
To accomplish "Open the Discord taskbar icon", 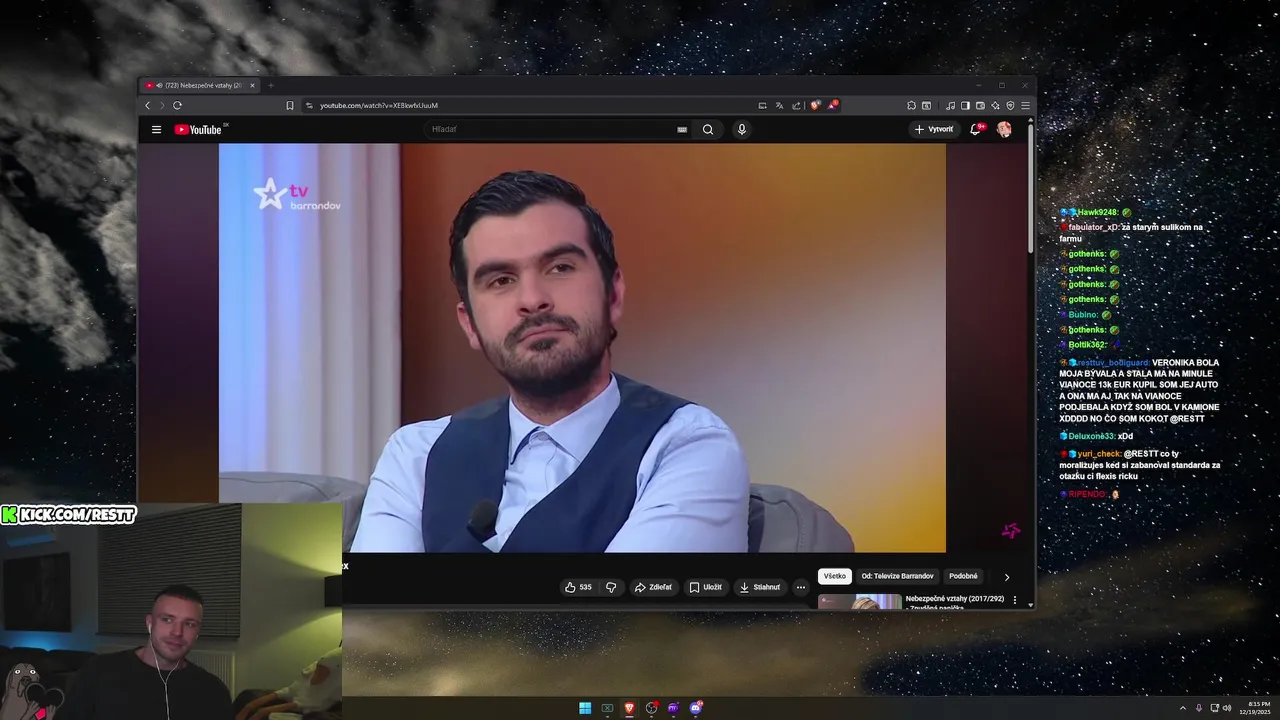I will click(695, 708).
